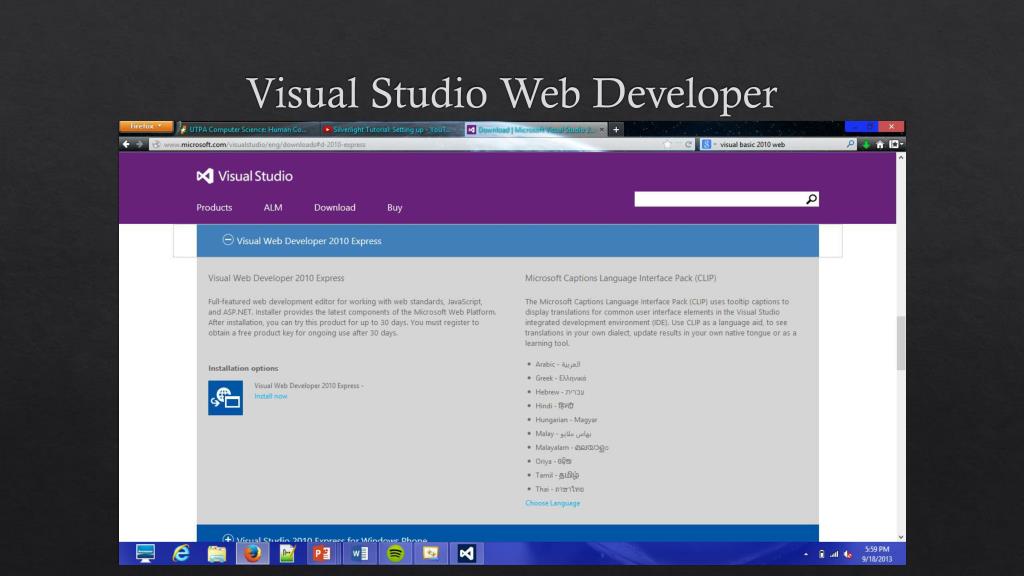1024x576 pixels.
Task: Expand Visual Studio 2010 Express for Windows Phone
Action: [228, 540]
